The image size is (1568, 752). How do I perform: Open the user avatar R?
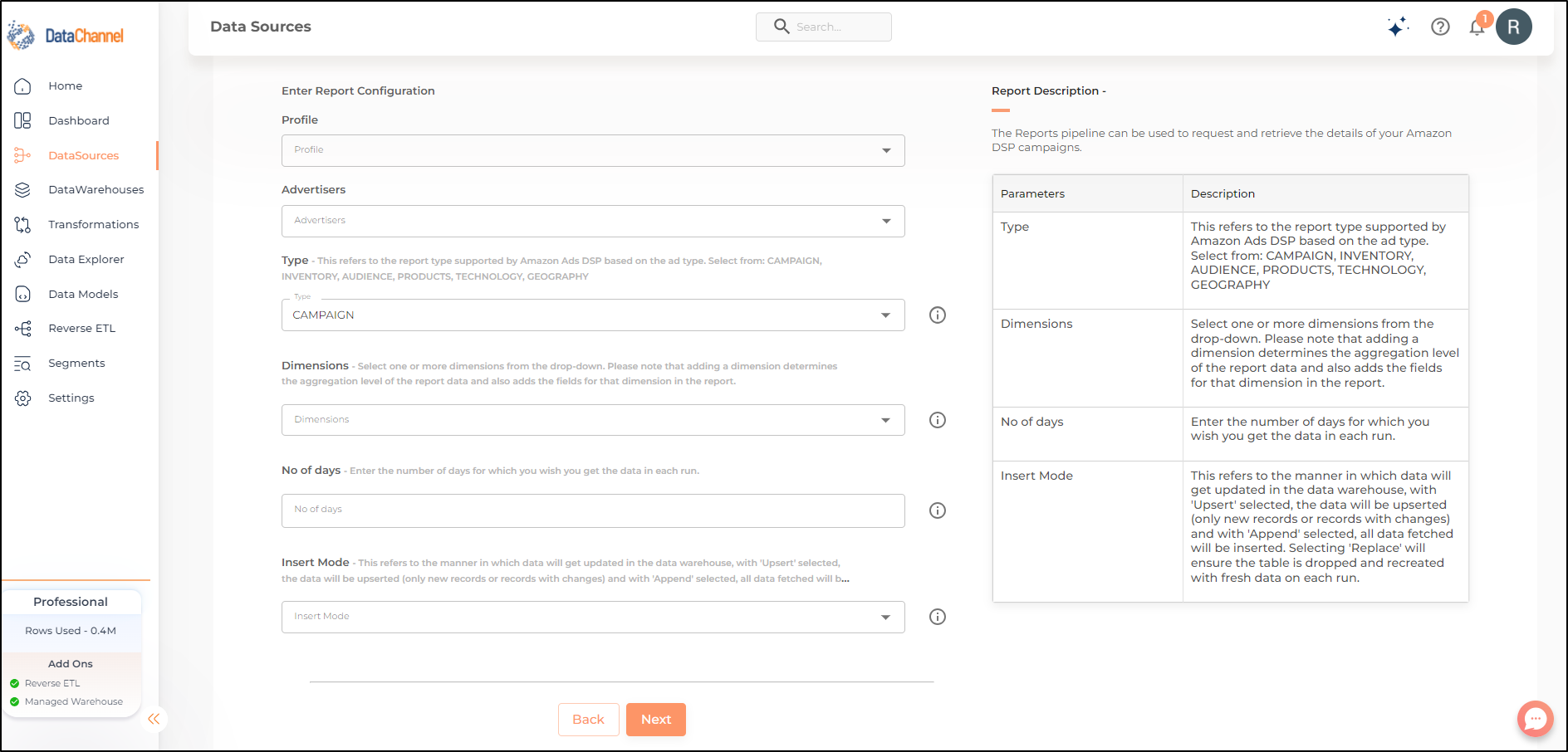[x=1514, y=27]
